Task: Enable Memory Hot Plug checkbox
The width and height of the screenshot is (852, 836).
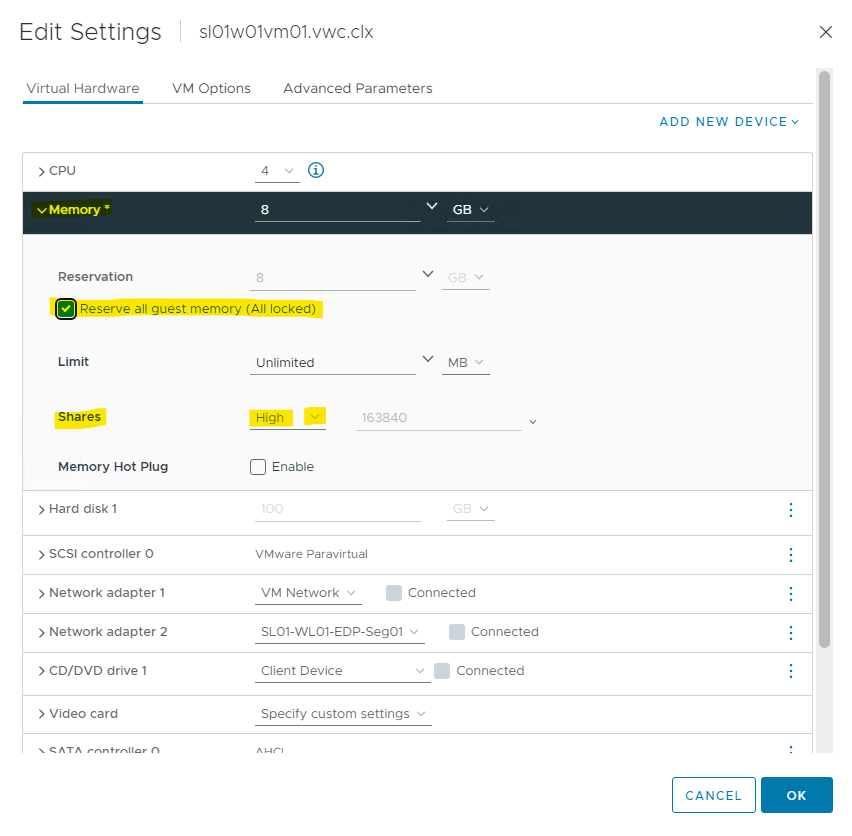Action: 258,467
